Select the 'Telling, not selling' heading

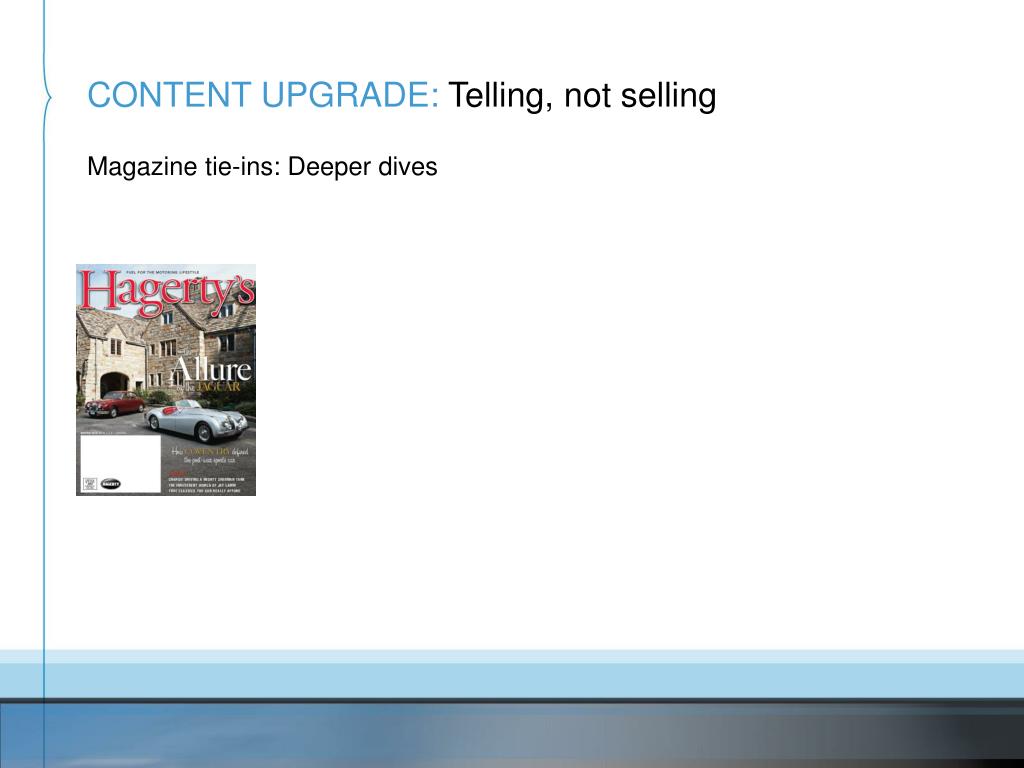click(x=582, y=96)
